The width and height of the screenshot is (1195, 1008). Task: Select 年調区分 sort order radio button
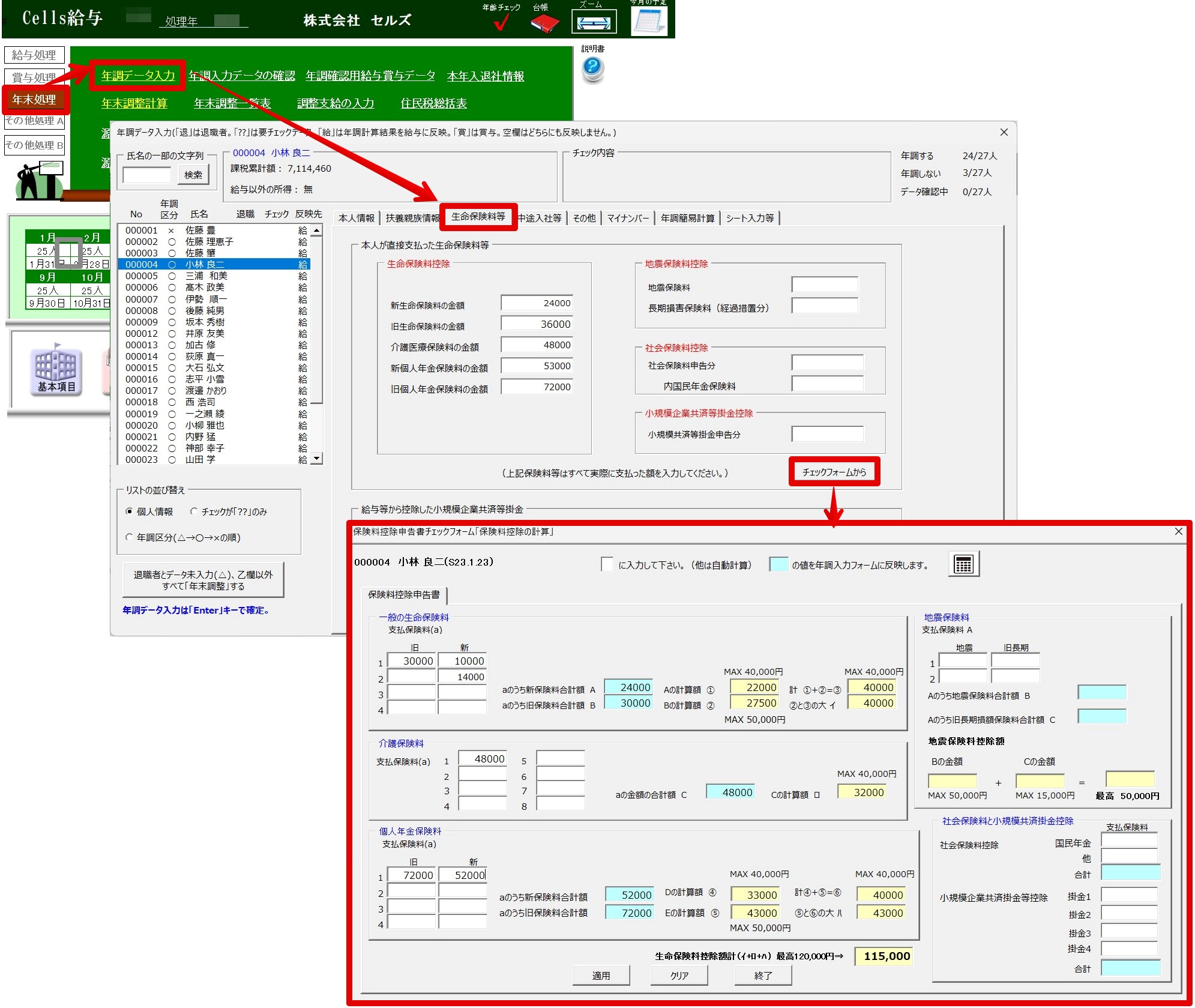point(129,537)
